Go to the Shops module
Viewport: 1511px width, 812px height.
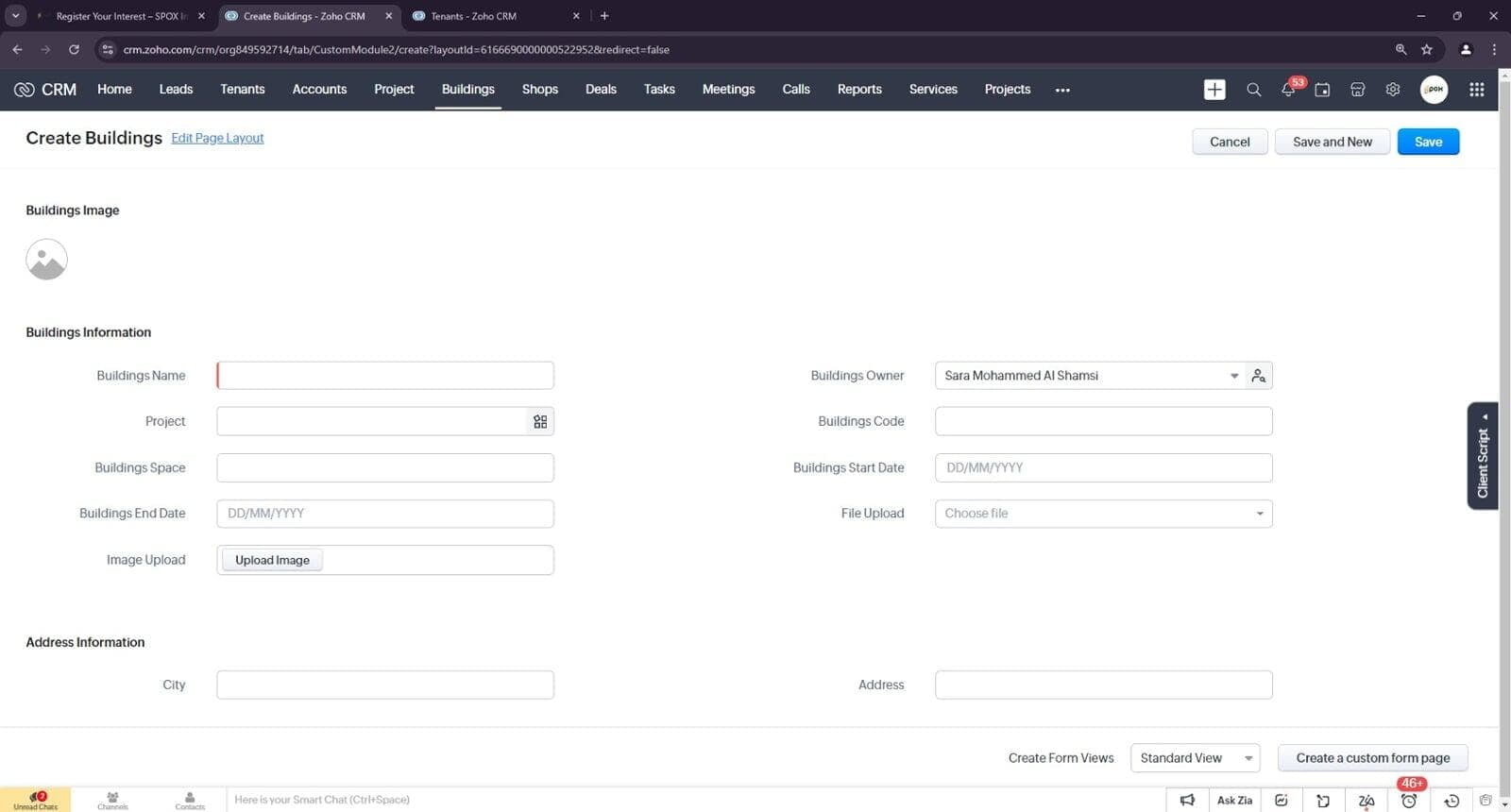540,89
